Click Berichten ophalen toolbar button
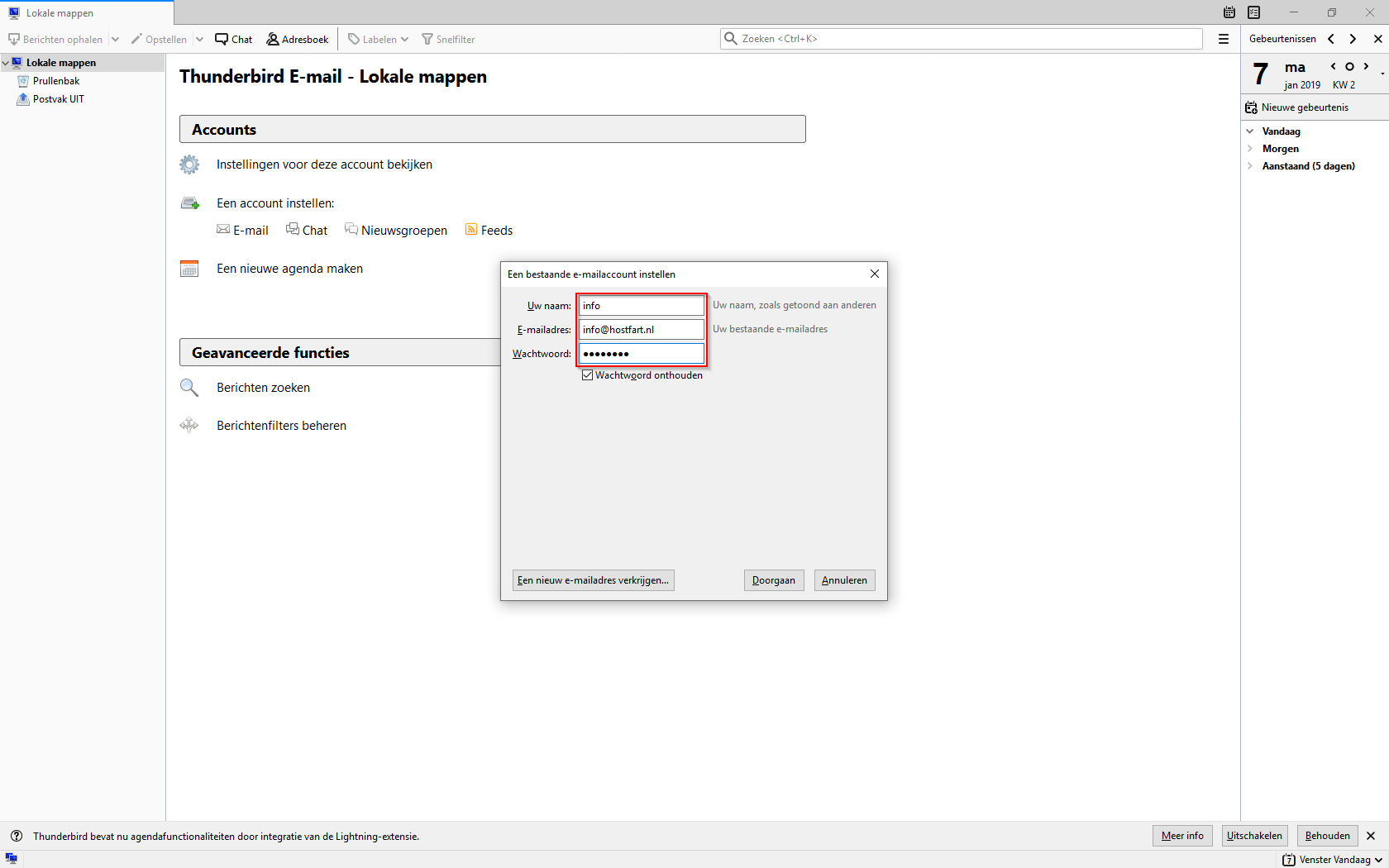Image resolution: width=1389 pixels, height=868 pixels. [x=55, y=39]
